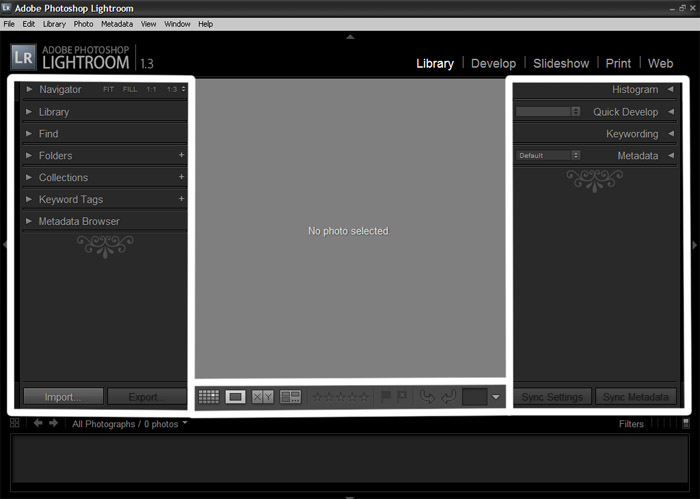Set Navigator zoom to 1:1
Image resolution: width=700 pixels, height=499 pixels.
click(x=151, y=89)
